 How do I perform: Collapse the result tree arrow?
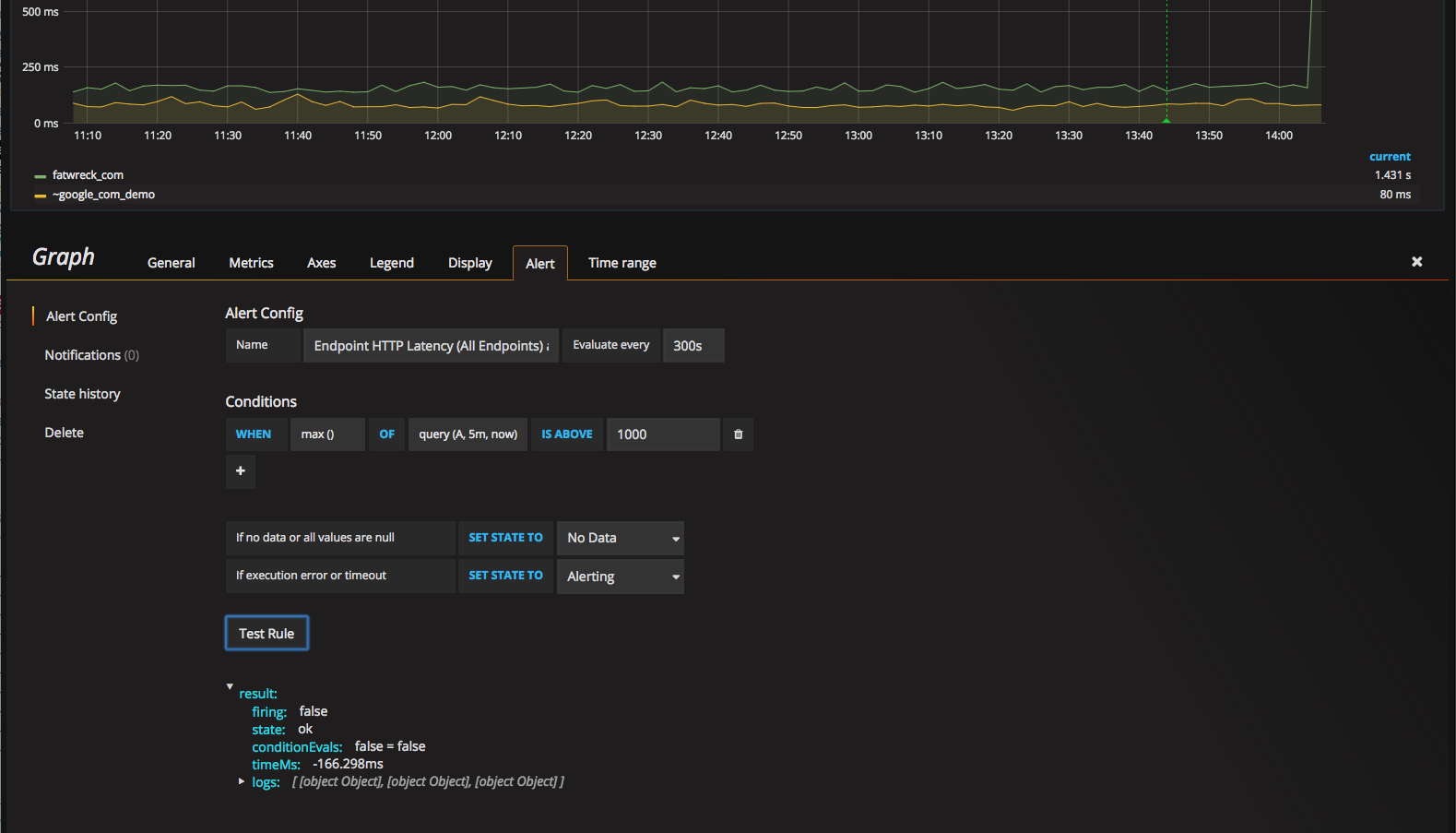(230, 686)
